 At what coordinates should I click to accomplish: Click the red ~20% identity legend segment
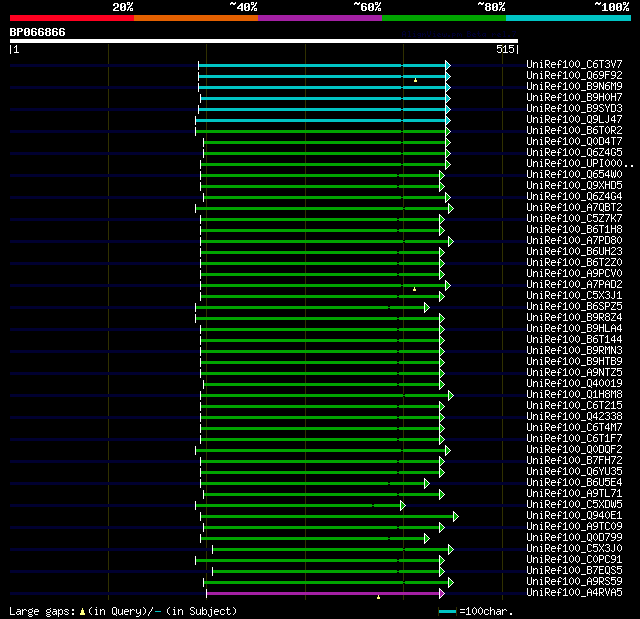coord(71,18)
